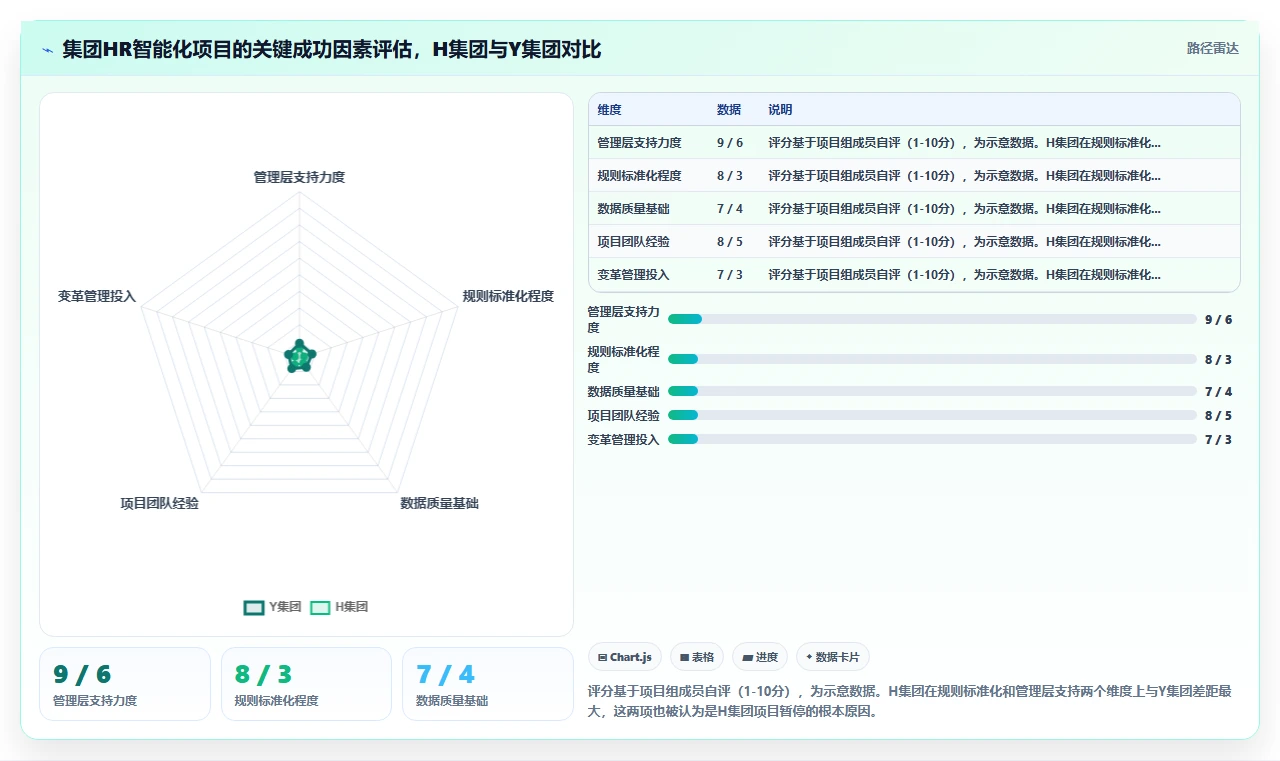Image resolution: width=1280 pixels, height=761 pixels.
Task: Click the 数据质量基础 progress bar
Action: [x=932, y=391]
